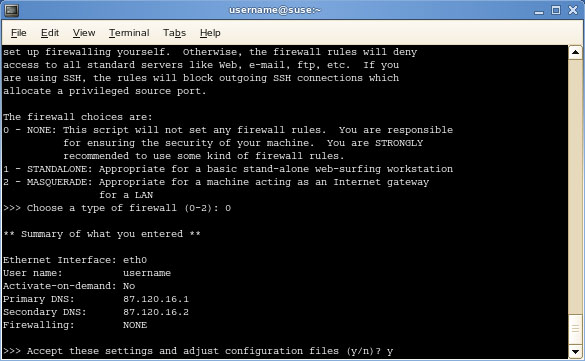Minimize the terminal window

coord(539,10)
